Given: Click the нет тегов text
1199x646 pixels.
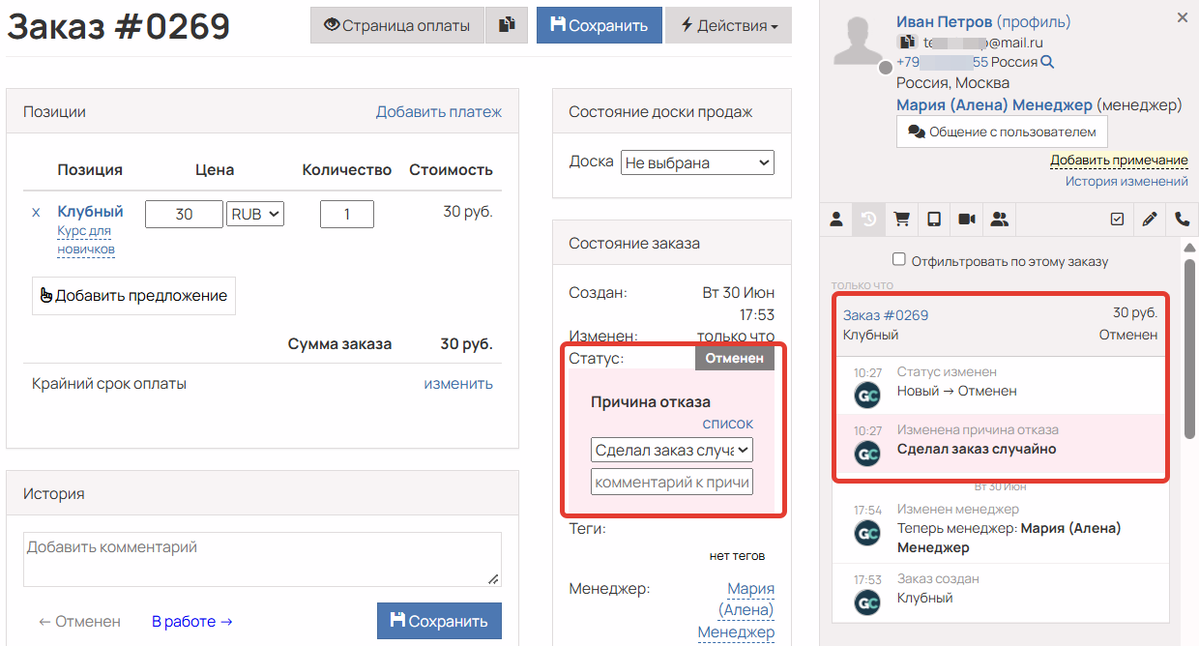Looking at the screenshot, I should point(736,556).
